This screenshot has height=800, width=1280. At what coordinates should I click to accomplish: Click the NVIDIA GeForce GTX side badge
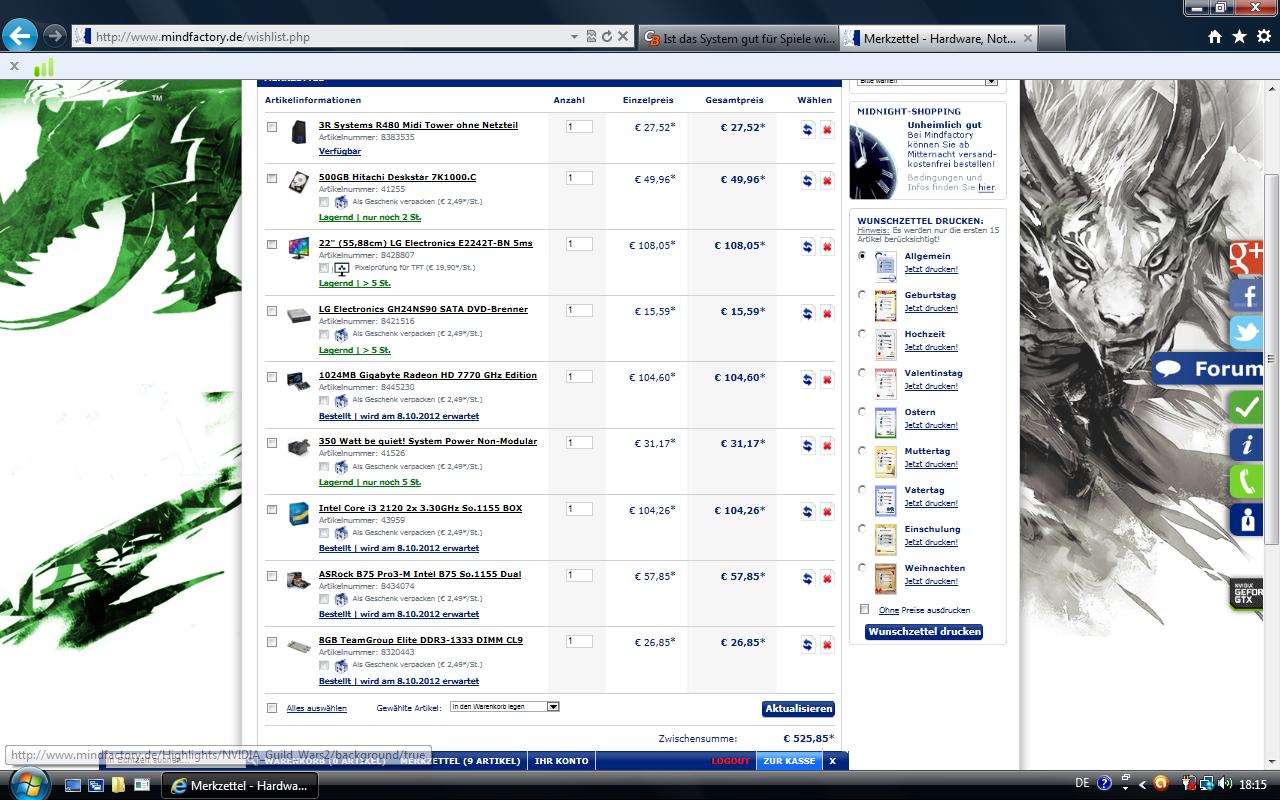coord(1246,593)
